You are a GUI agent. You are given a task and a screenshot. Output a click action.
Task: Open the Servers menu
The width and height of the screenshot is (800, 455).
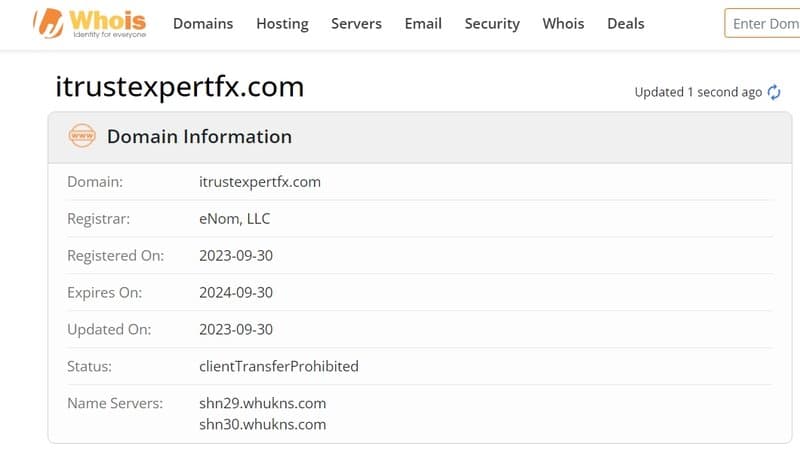pyautogui.click(x=356, y=23)
